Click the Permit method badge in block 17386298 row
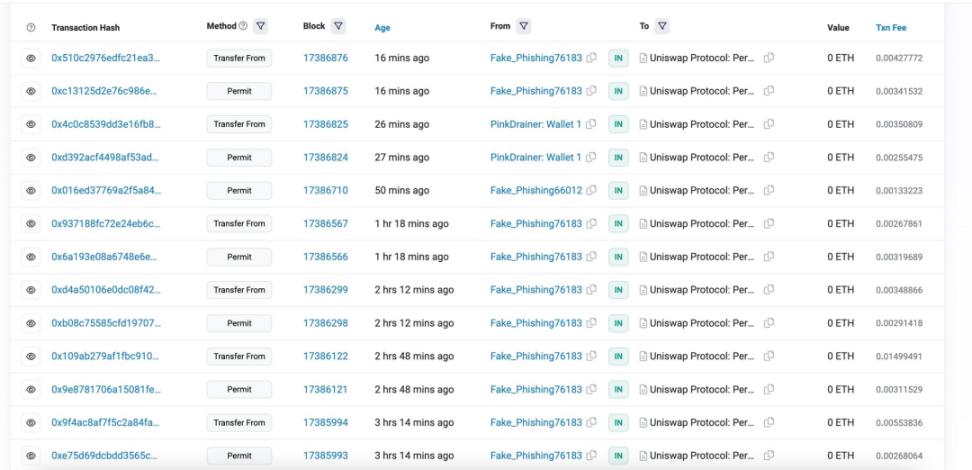Screen dimensions: 972x470 (x=239, y=323)
